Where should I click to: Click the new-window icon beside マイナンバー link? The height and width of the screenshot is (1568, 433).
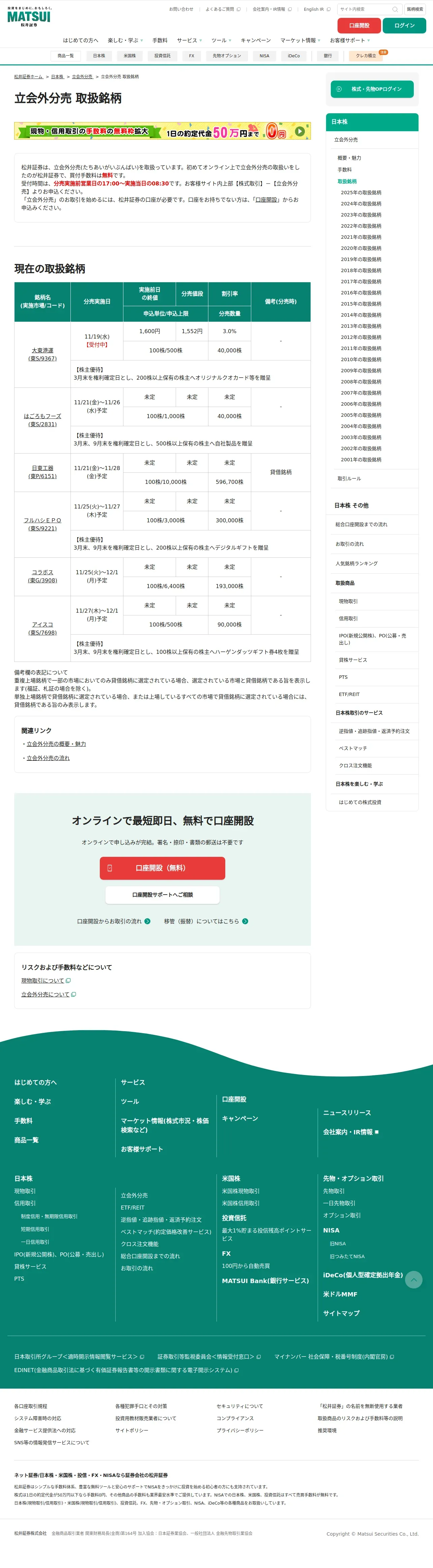coord(392,1357)
